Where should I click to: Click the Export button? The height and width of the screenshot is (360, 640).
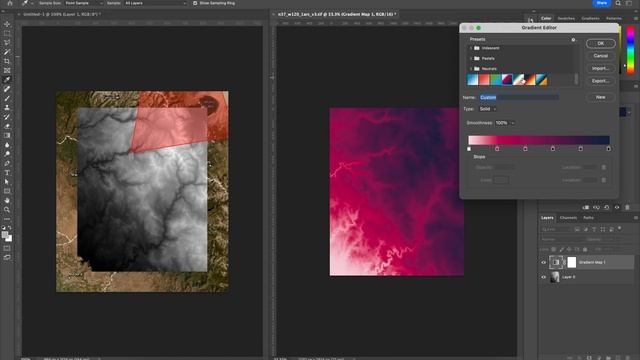tap(600, 81)
